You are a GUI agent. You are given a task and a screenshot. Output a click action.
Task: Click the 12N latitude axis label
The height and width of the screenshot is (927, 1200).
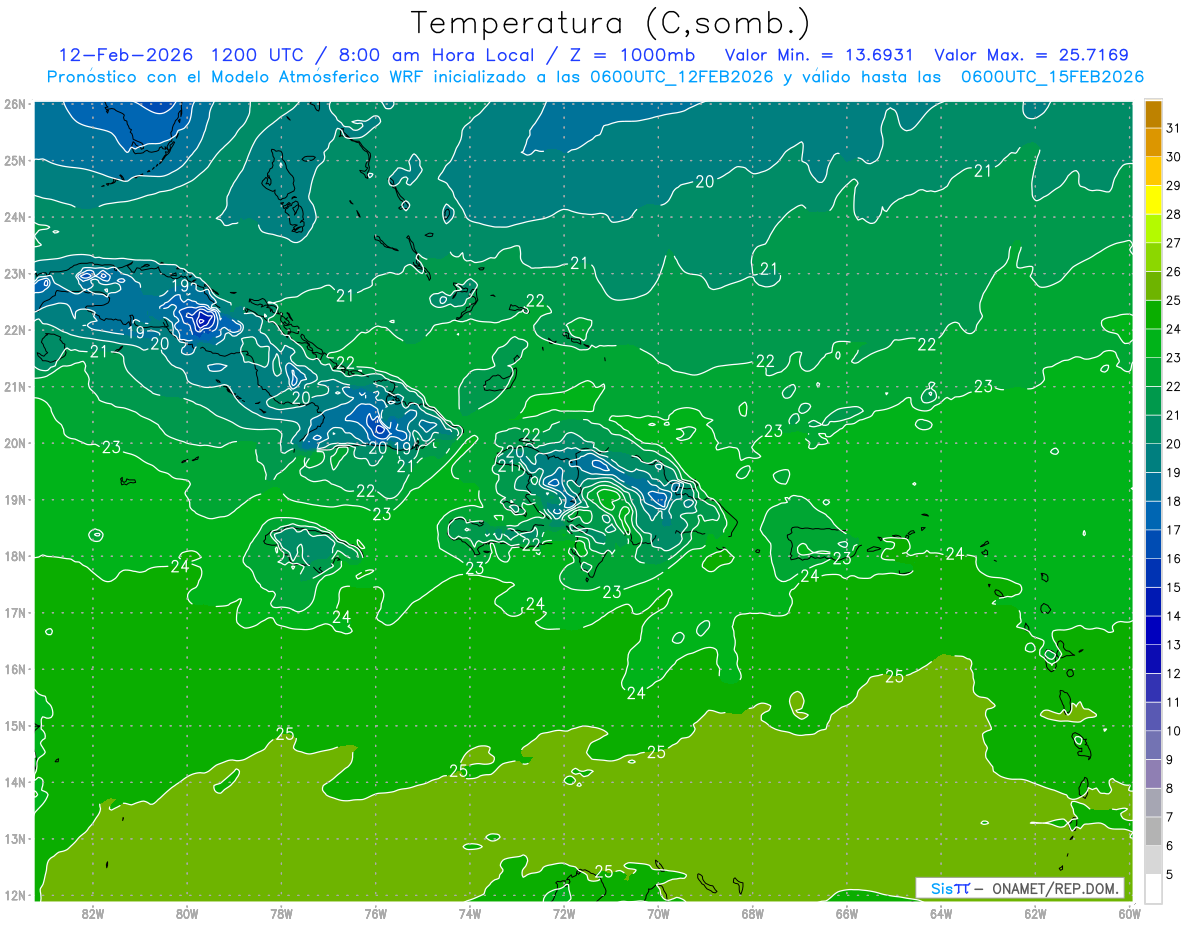15,895
